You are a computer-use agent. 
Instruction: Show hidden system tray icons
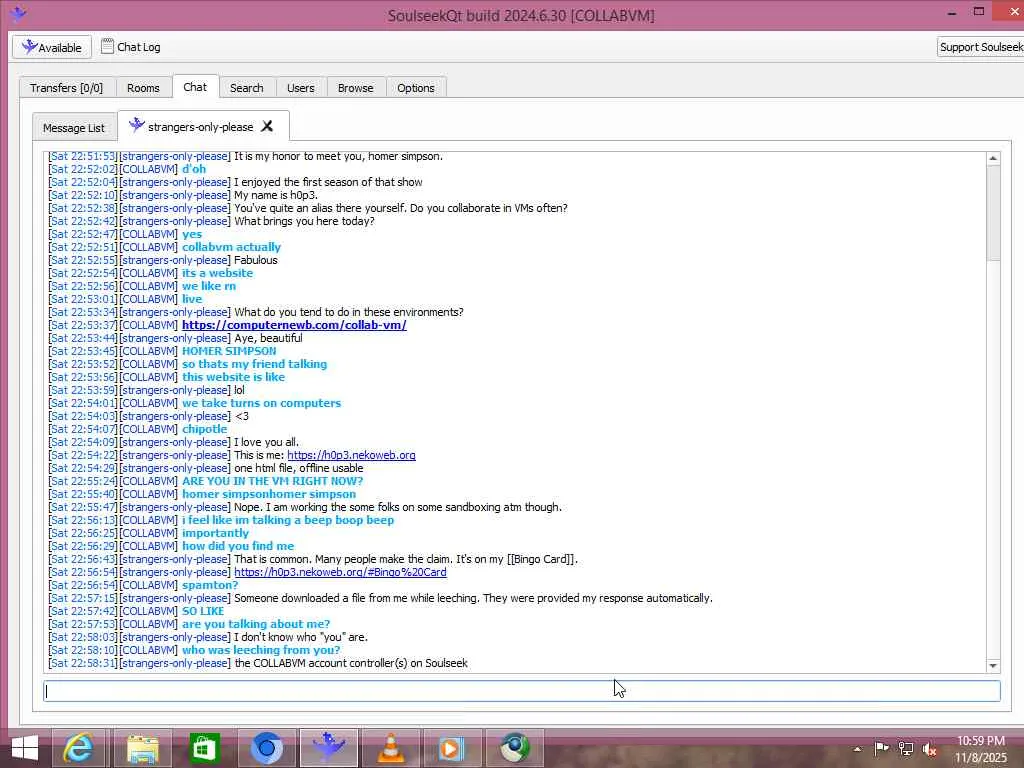(857, 749)
